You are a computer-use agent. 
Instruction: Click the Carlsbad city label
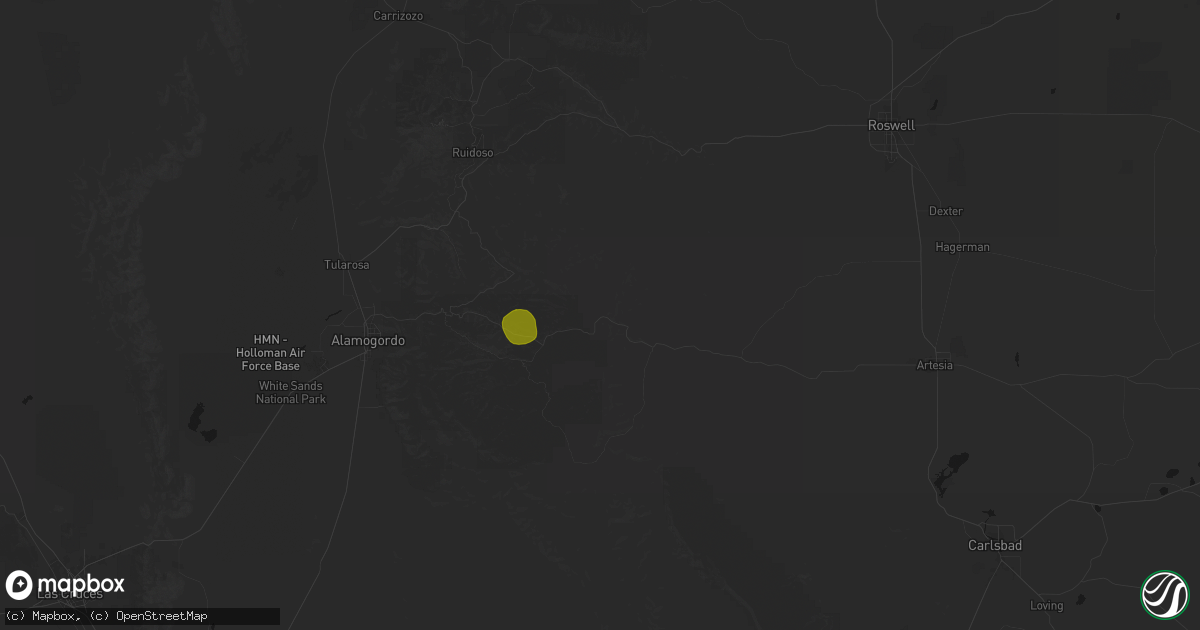[995, 546]
